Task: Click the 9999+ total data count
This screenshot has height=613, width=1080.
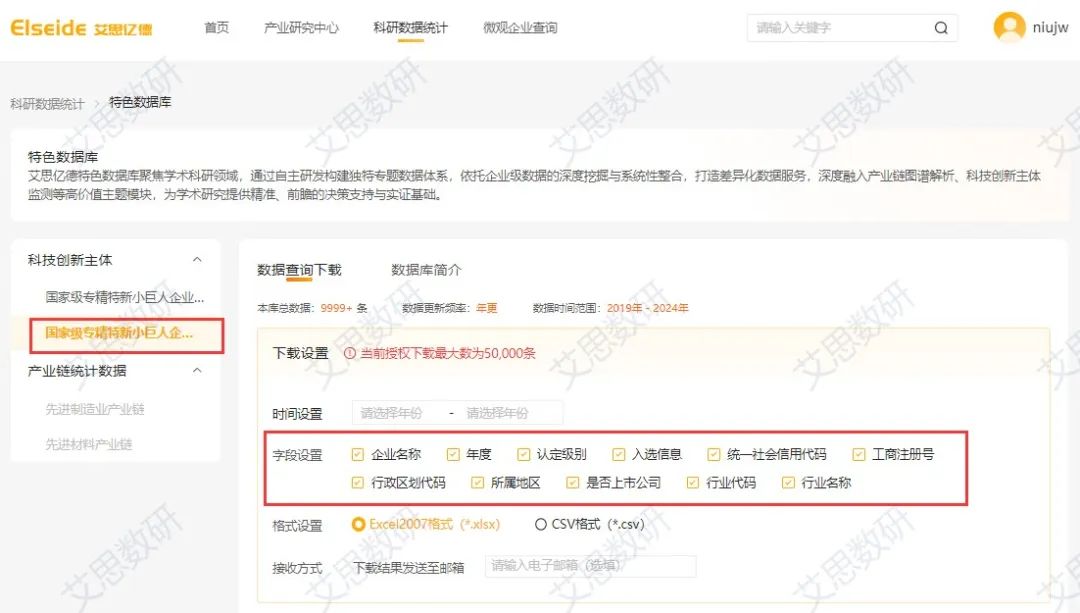Action: [336, 308]
